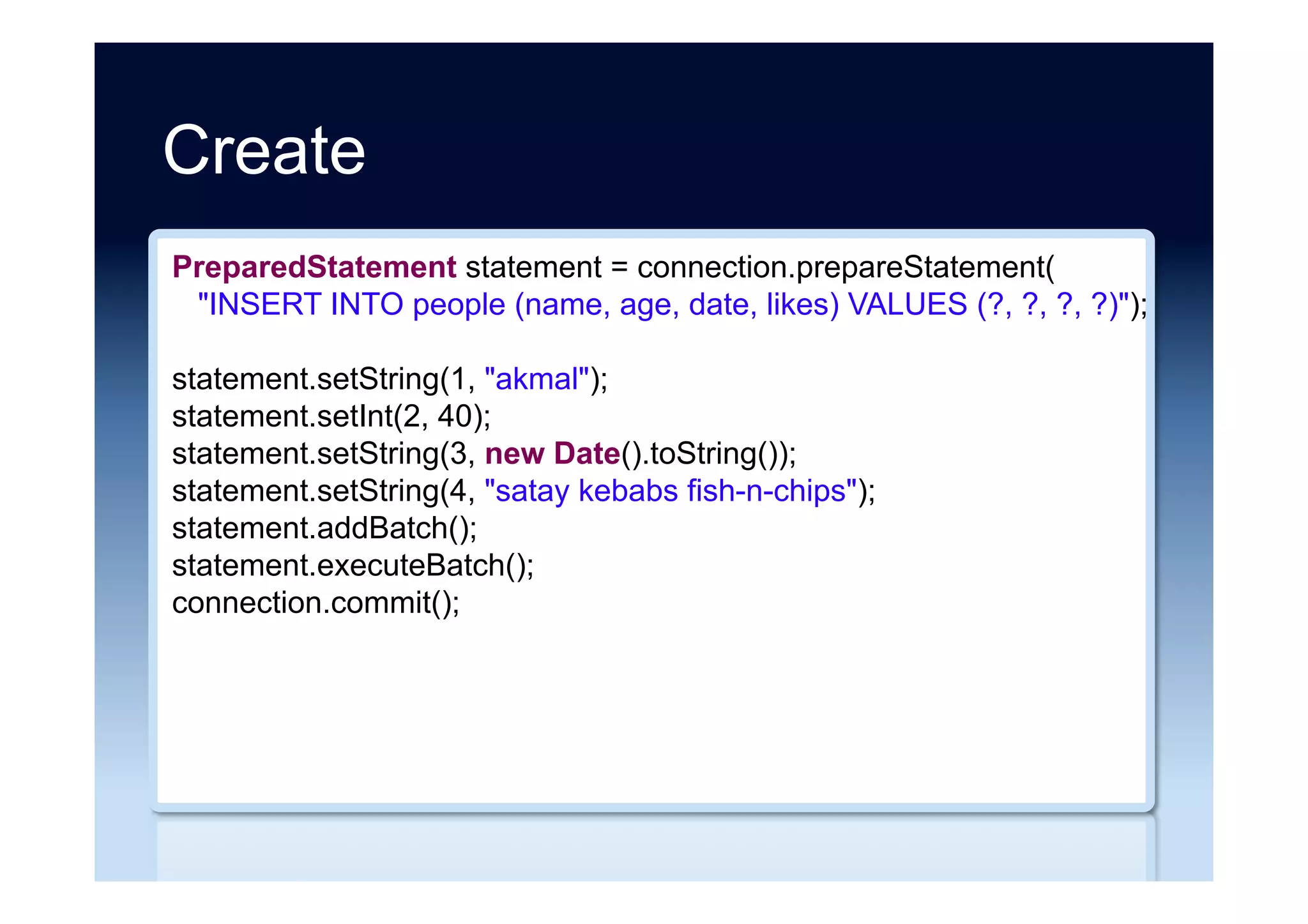Click the new Date keyword text
The height and width of the screenshot is (924, 1308).
(x=552, y=454)
